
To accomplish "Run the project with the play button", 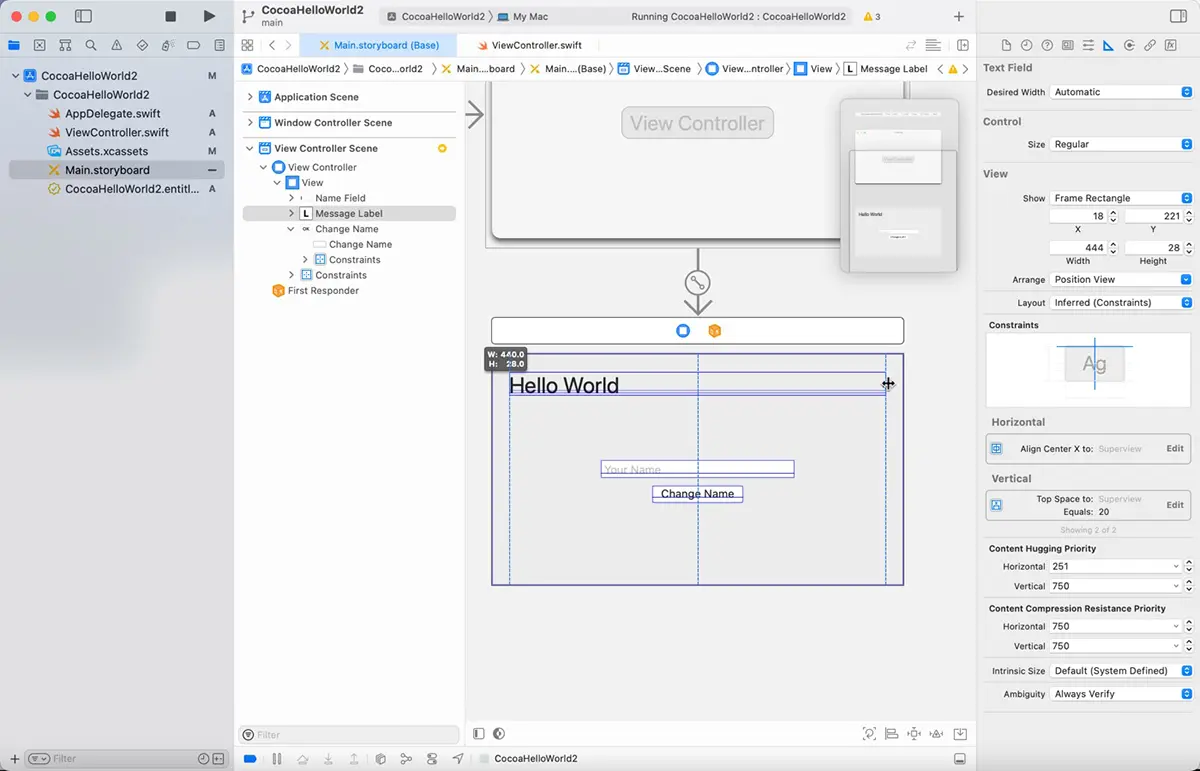I will click(208, 16).
